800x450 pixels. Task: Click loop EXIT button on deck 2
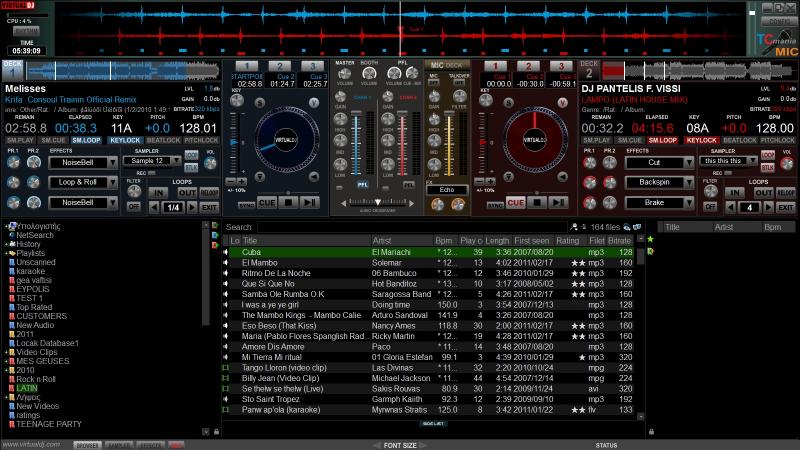pos(786,208)
